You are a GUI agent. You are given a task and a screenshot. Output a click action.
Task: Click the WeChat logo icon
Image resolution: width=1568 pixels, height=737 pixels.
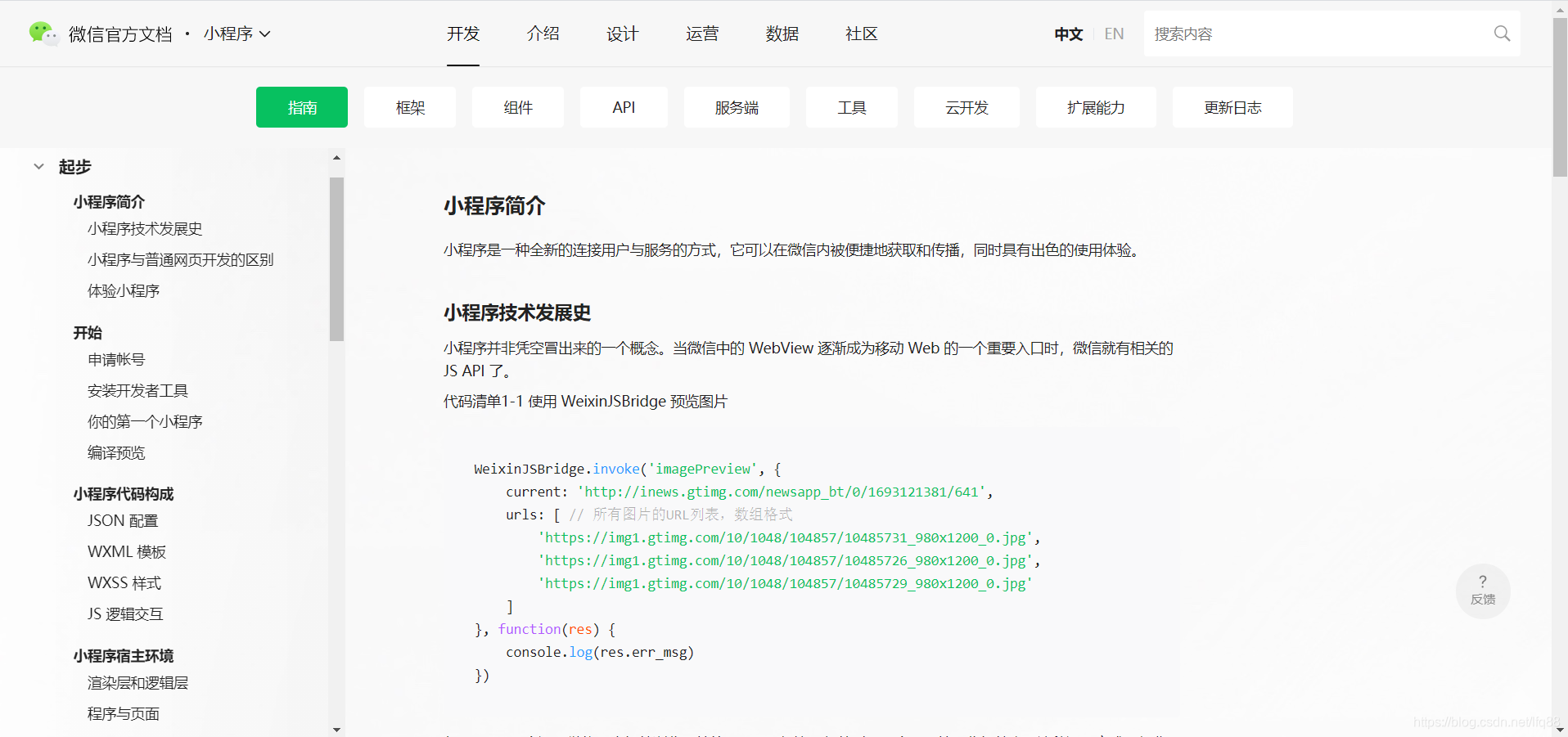click(x=43, y=34)
